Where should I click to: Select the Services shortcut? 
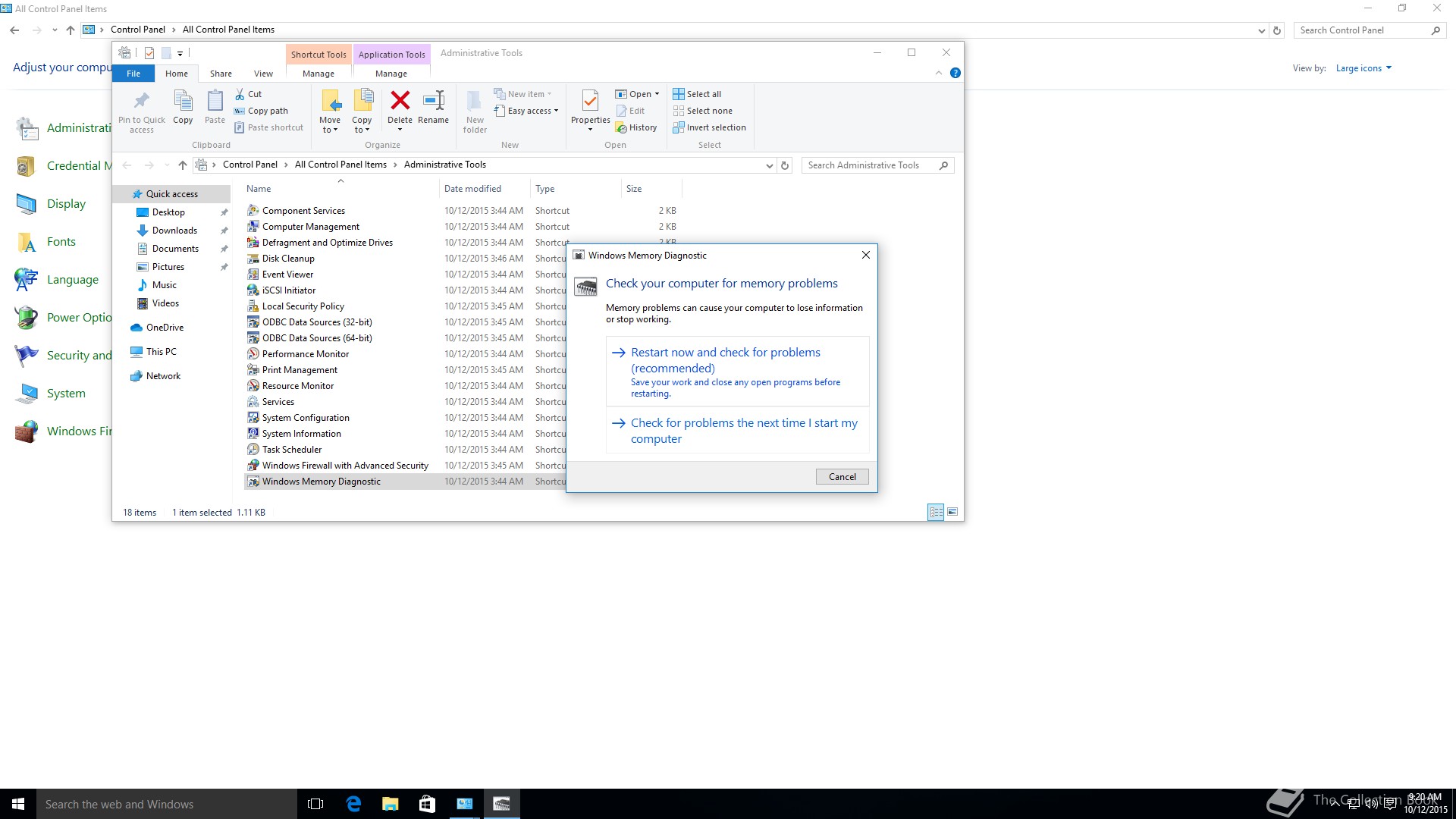[x=278, y=402]
